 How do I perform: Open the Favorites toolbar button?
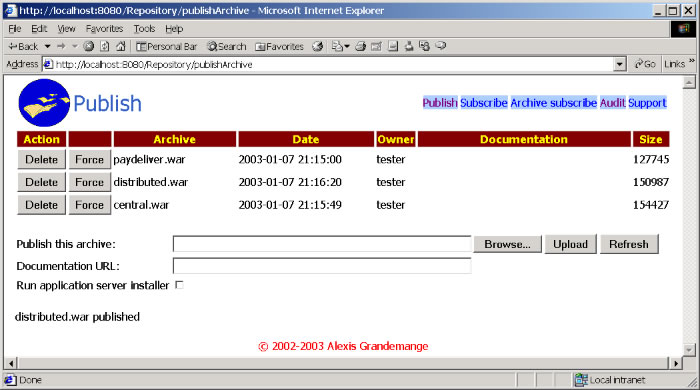[x=279, y=46]
